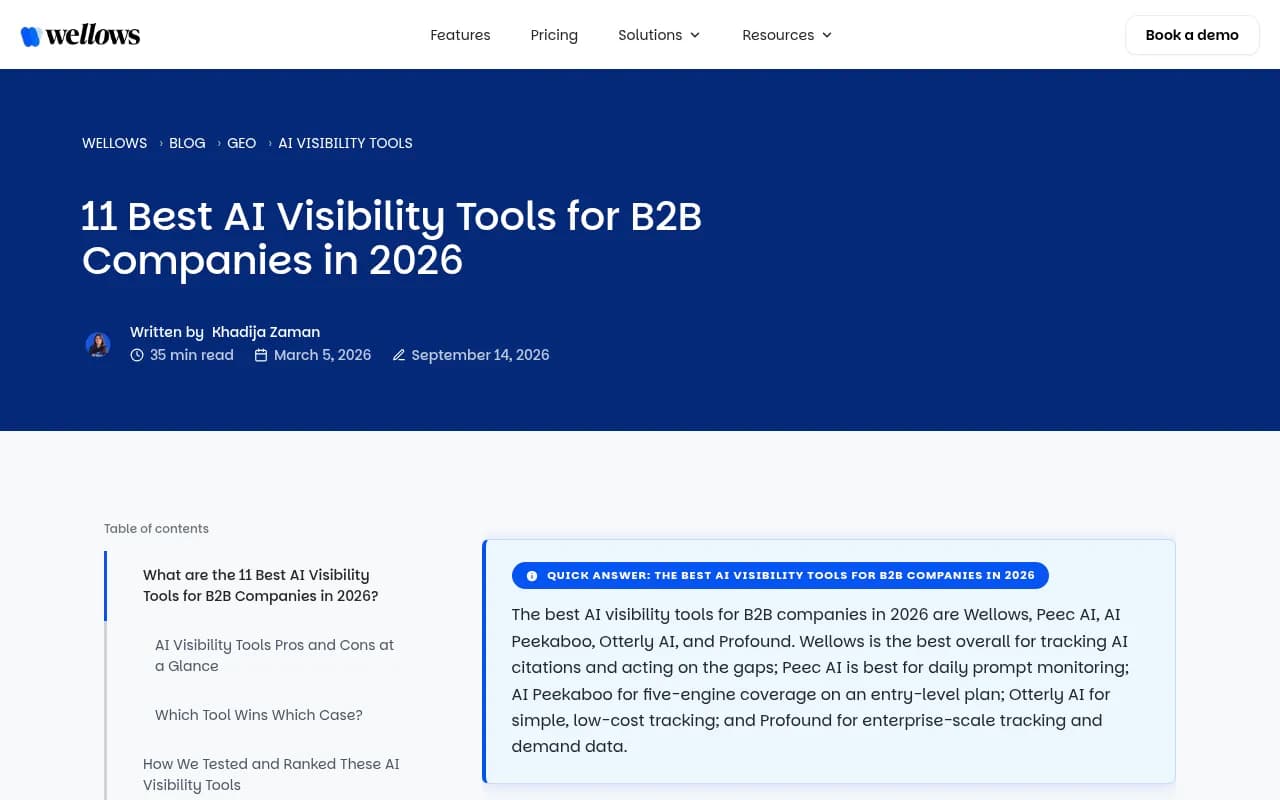Expand the Resources dropdown menu

(787, 35)
